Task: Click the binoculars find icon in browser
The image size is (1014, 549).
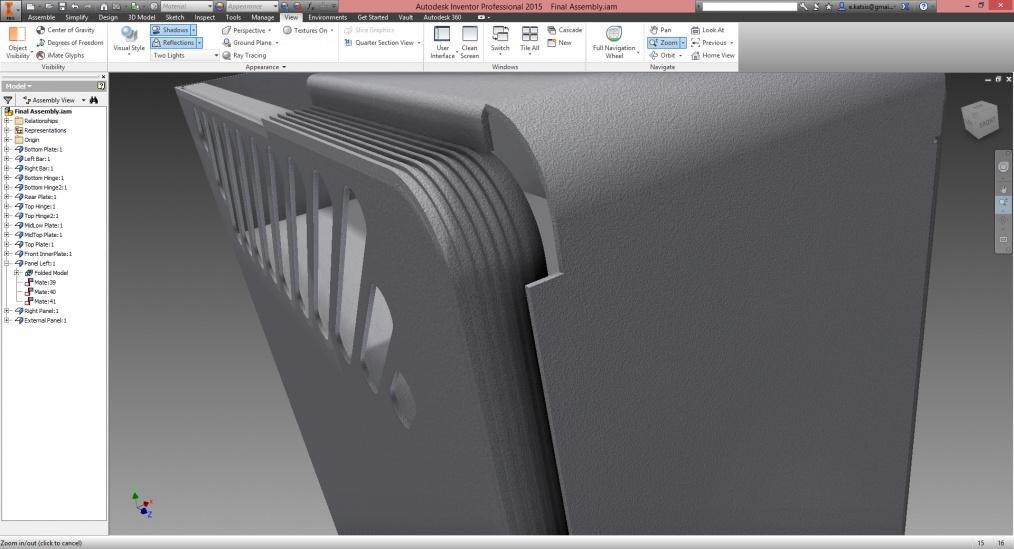Action: pyautogui.click(x=94, y=100)
